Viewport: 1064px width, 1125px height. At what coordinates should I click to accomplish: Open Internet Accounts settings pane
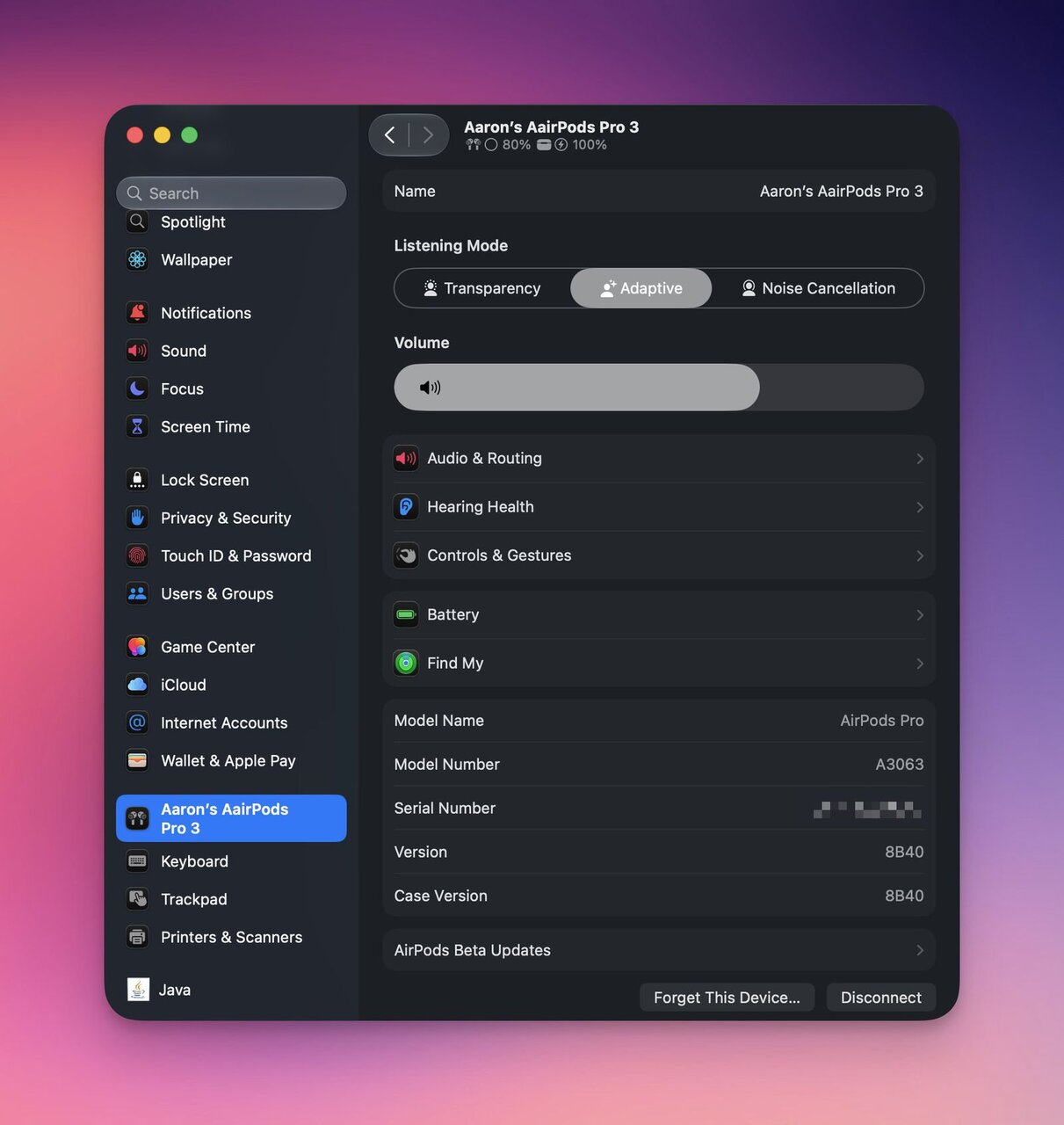point(231,722)
